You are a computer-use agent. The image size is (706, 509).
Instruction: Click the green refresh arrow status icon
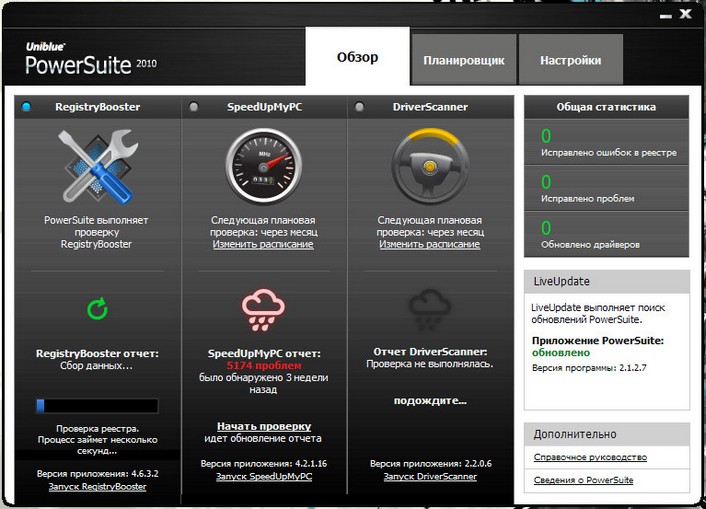coord(97,309)
